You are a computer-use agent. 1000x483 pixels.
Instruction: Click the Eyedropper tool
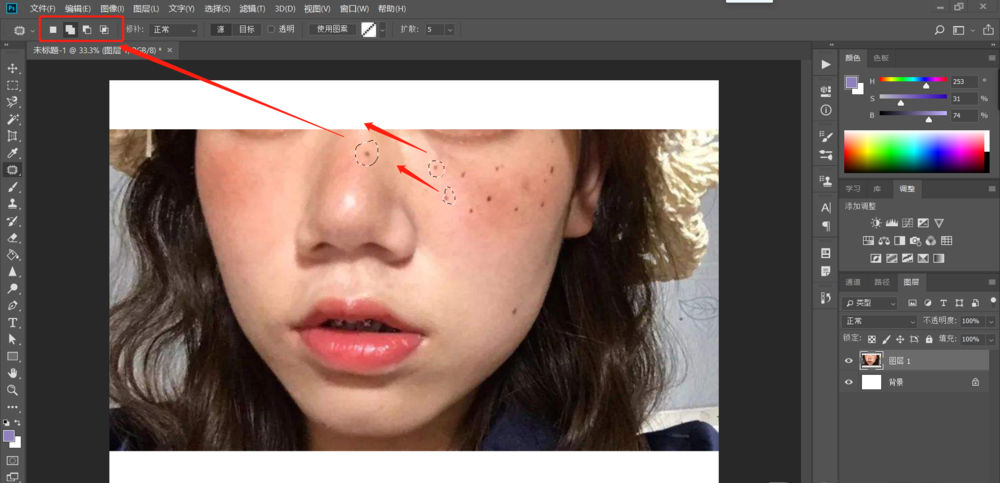coord(13,153)
